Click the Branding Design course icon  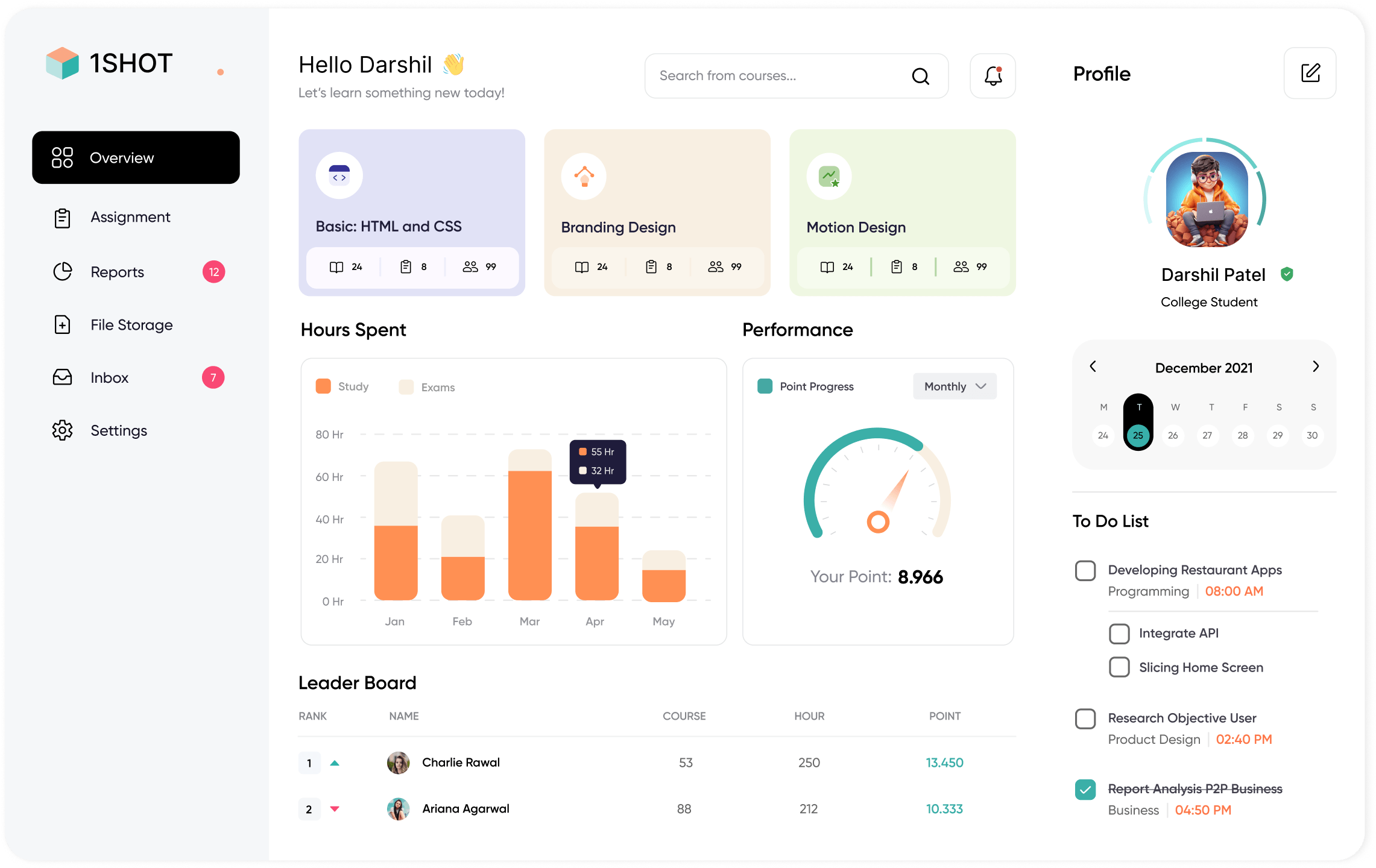(584, 176)
